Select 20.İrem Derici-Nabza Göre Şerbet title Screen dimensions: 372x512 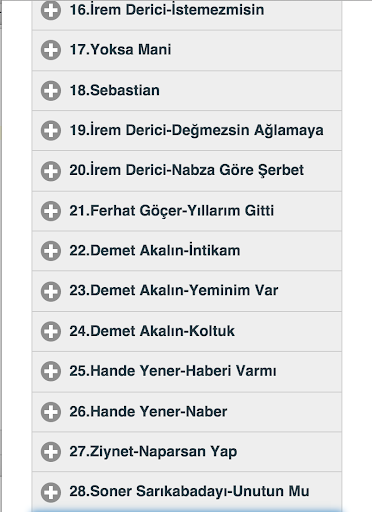click(187, 170)
